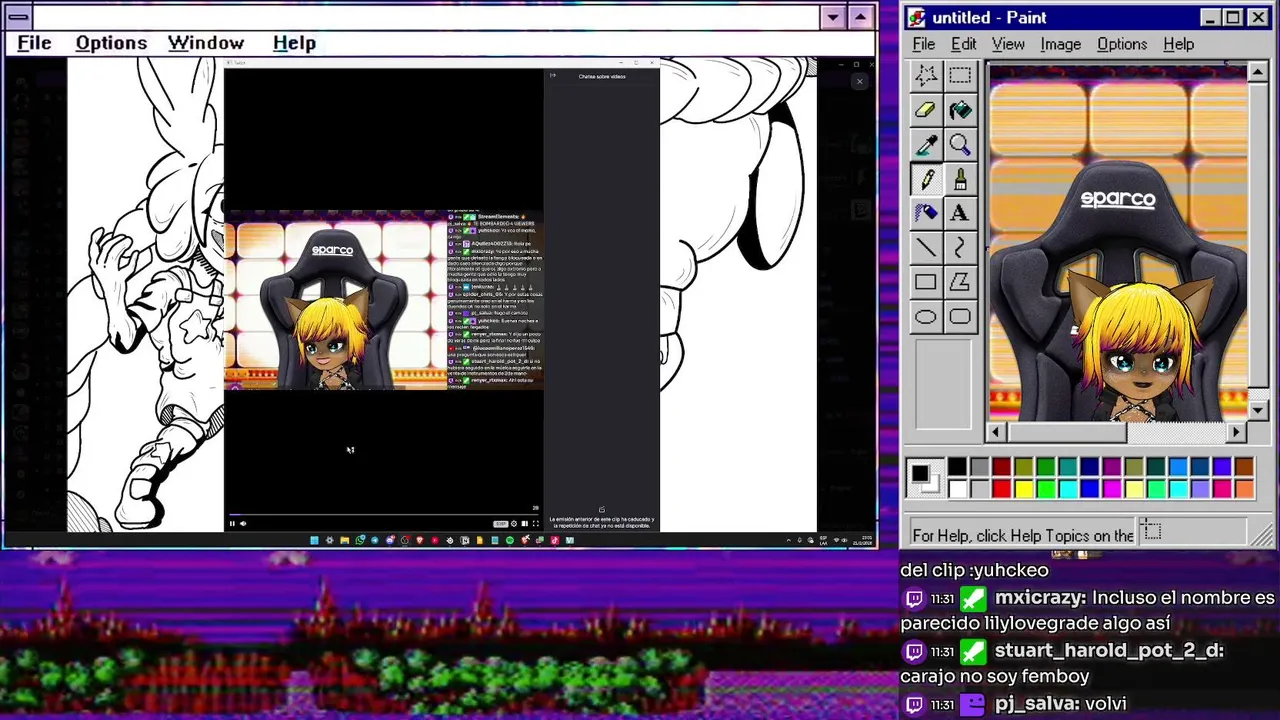
Task: Pause the playing video clip
Action: coord(232,523)
